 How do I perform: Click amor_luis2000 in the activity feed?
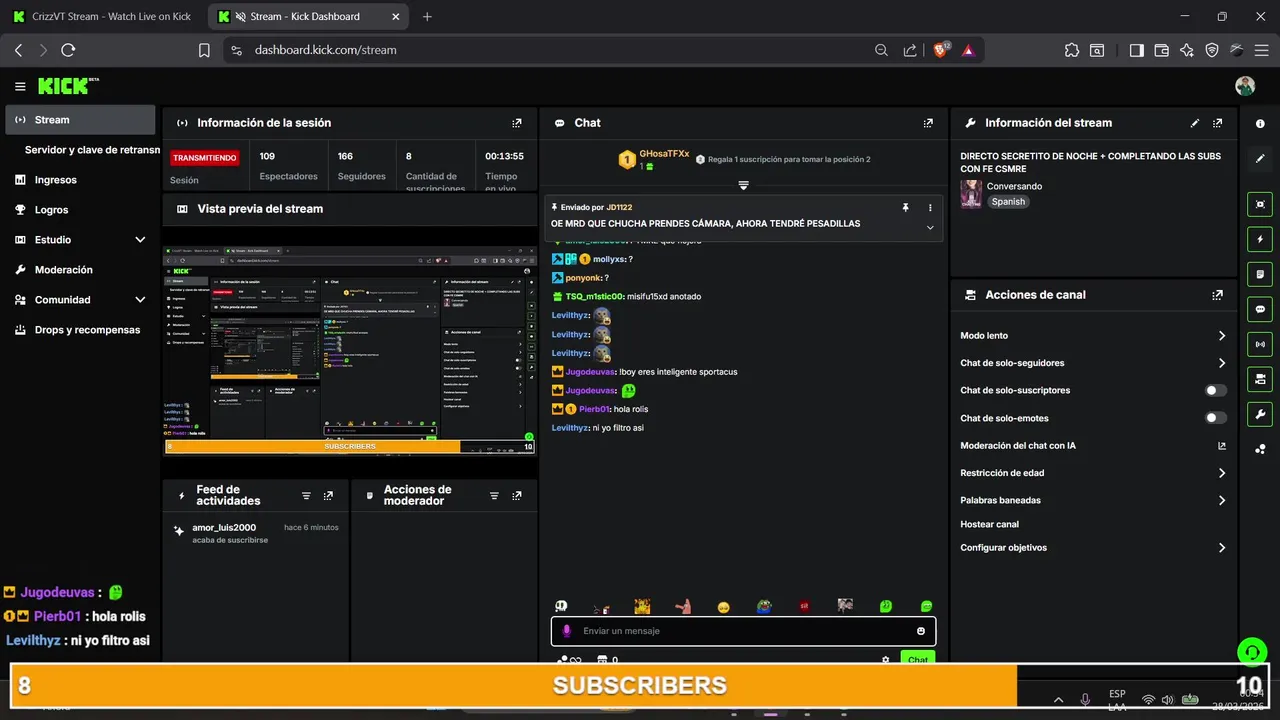[x=224, y=527]
